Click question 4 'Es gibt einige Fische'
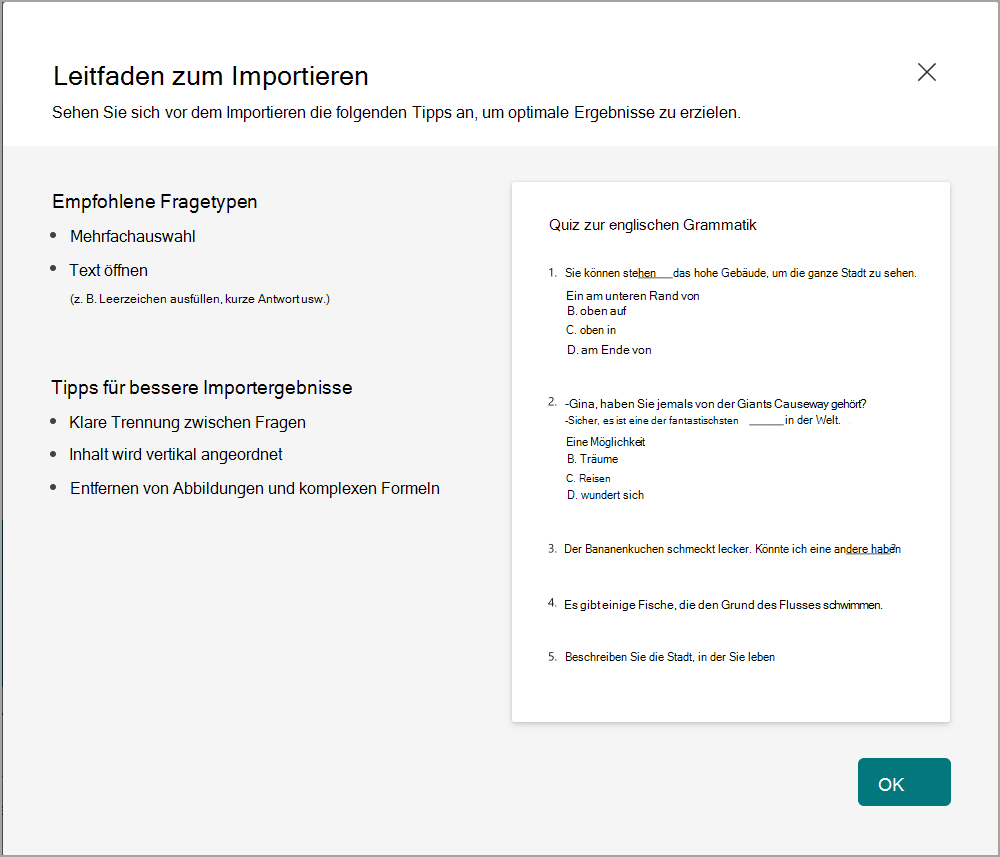The width and height of the screenshot is (1000, 857). [x=723, y=605]
